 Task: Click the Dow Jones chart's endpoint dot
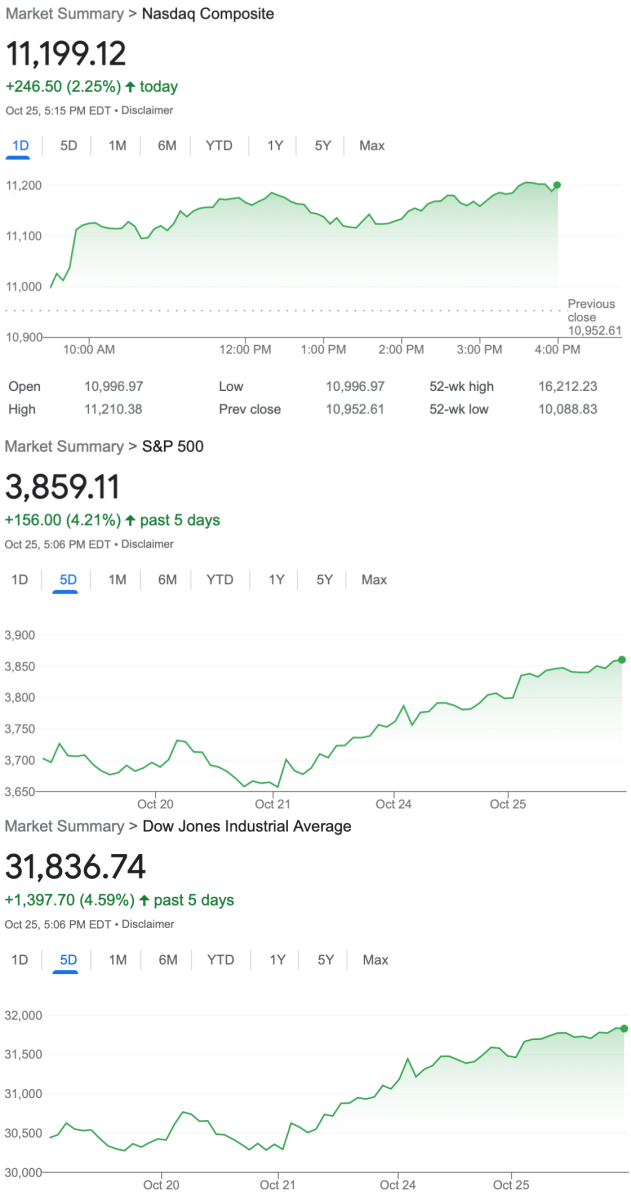click(624, 1028)
